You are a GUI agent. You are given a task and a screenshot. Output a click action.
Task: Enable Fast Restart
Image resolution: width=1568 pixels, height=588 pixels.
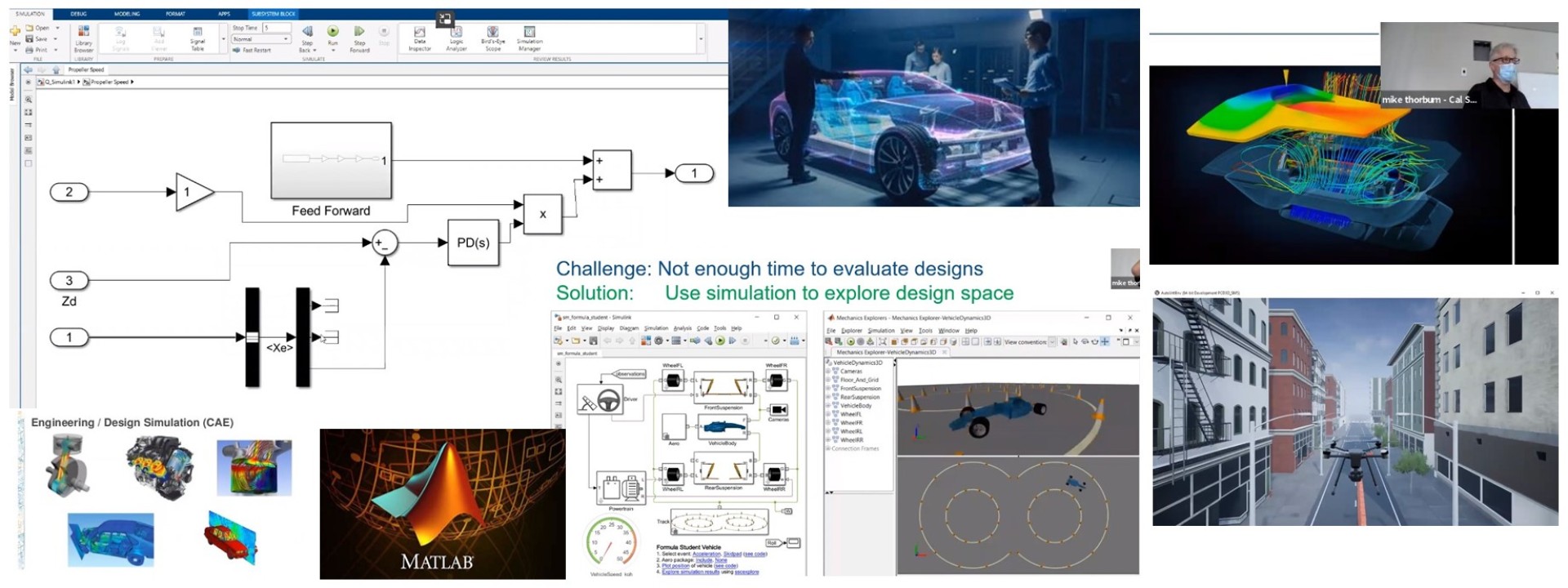tap(252, 51)
